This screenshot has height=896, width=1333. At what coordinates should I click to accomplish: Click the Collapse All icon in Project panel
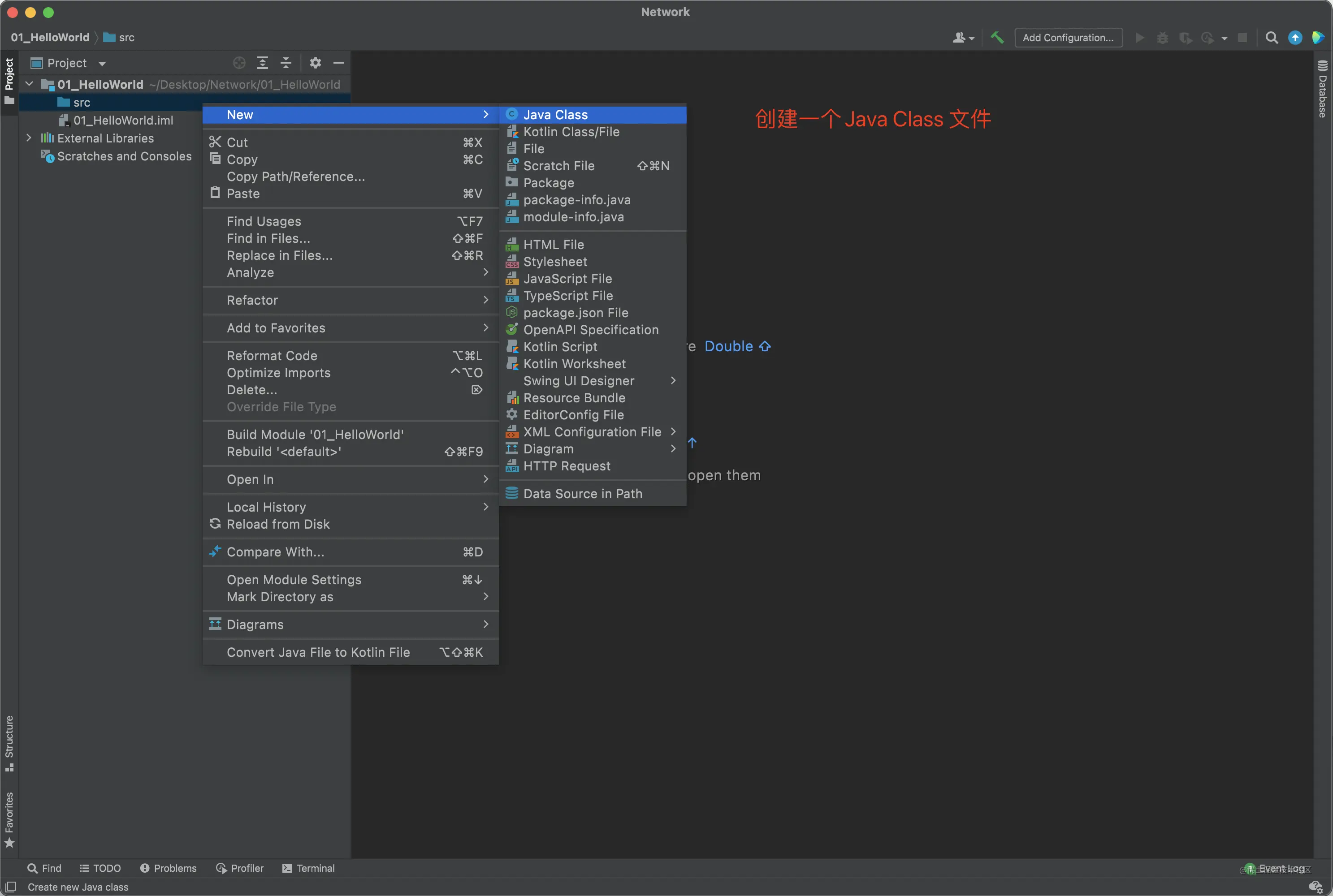(x=286, y=63)
